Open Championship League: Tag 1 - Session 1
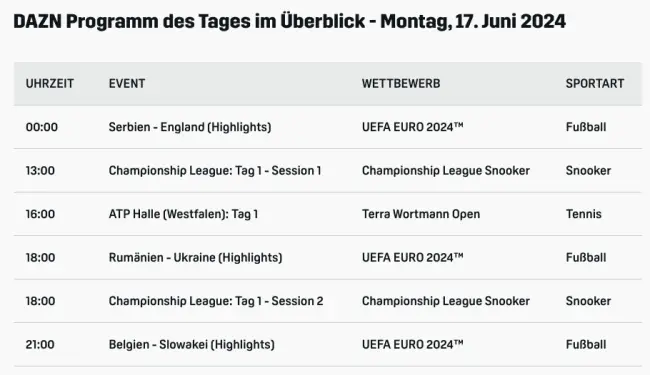The image size is (650, 375). 215,171
